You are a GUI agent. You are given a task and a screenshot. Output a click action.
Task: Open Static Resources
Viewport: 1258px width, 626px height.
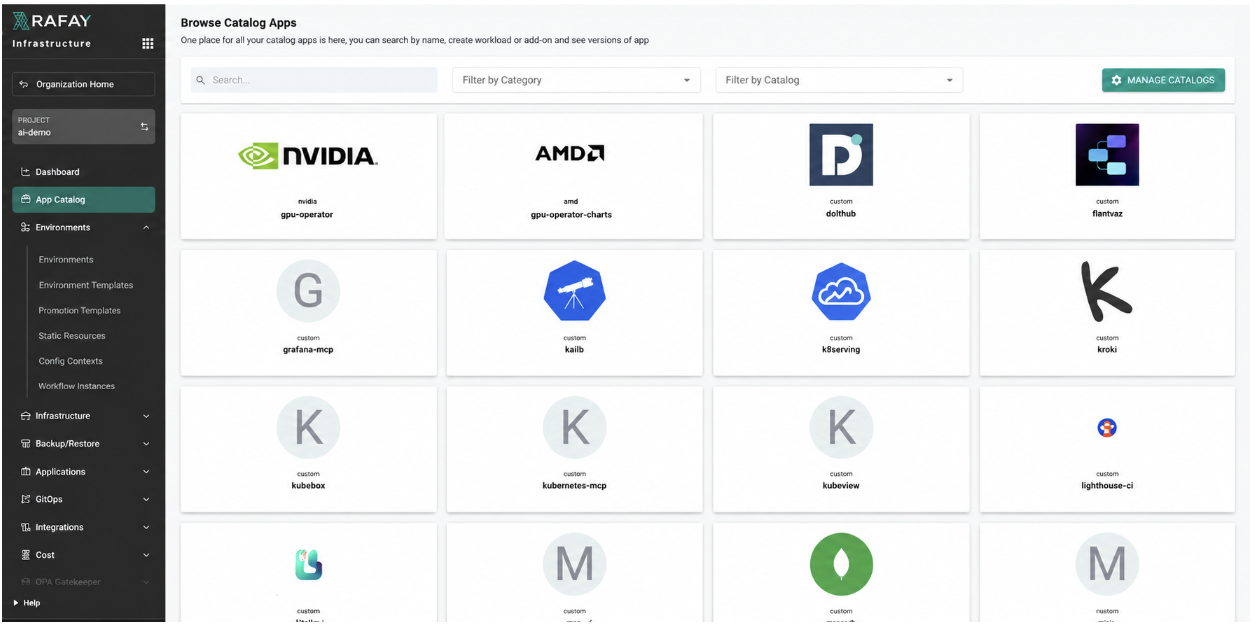(72, 336)
